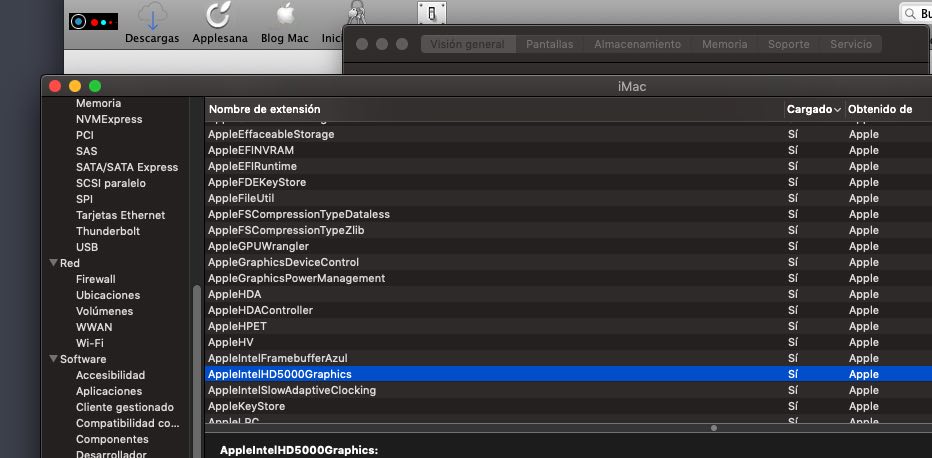Select the AppleFDEKeyStore row
Viewport: 932px width, 458px height.
tap(568, 182)
